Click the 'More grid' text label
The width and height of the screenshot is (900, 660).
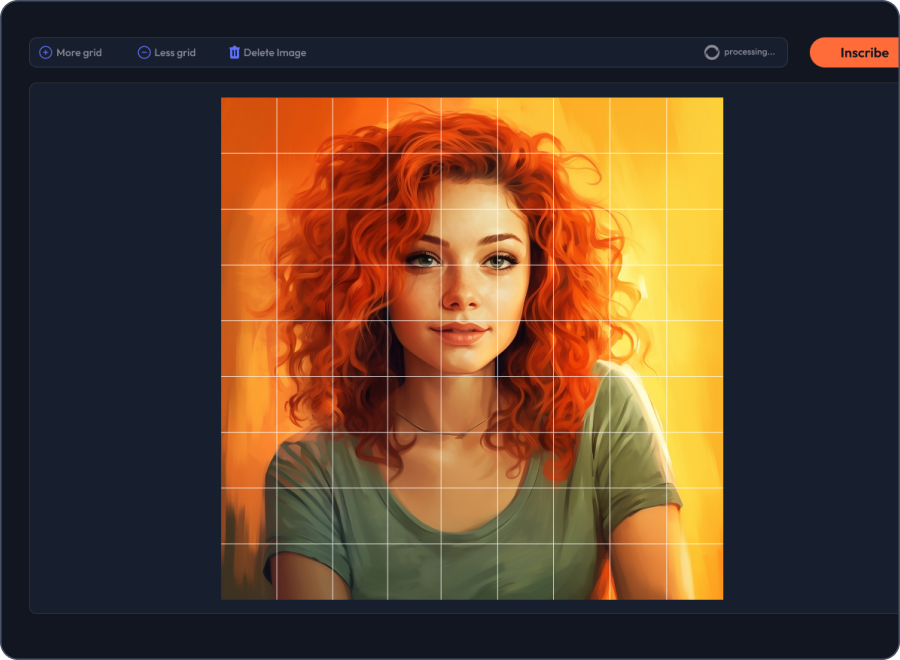79,53
